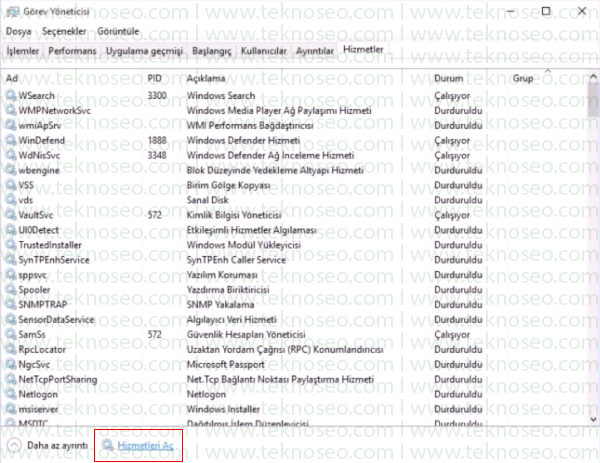Switch to the Ayrıntılar tab

[x=315, y=51]
